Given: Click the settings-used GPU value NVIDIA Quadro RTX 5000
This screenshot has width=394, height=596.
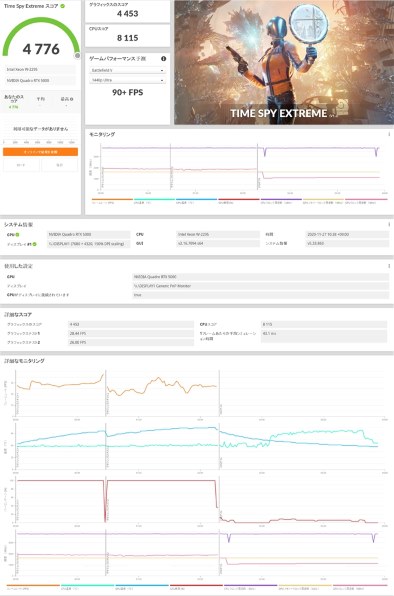Looking at the screenshot, I should [x=261, y=277].
